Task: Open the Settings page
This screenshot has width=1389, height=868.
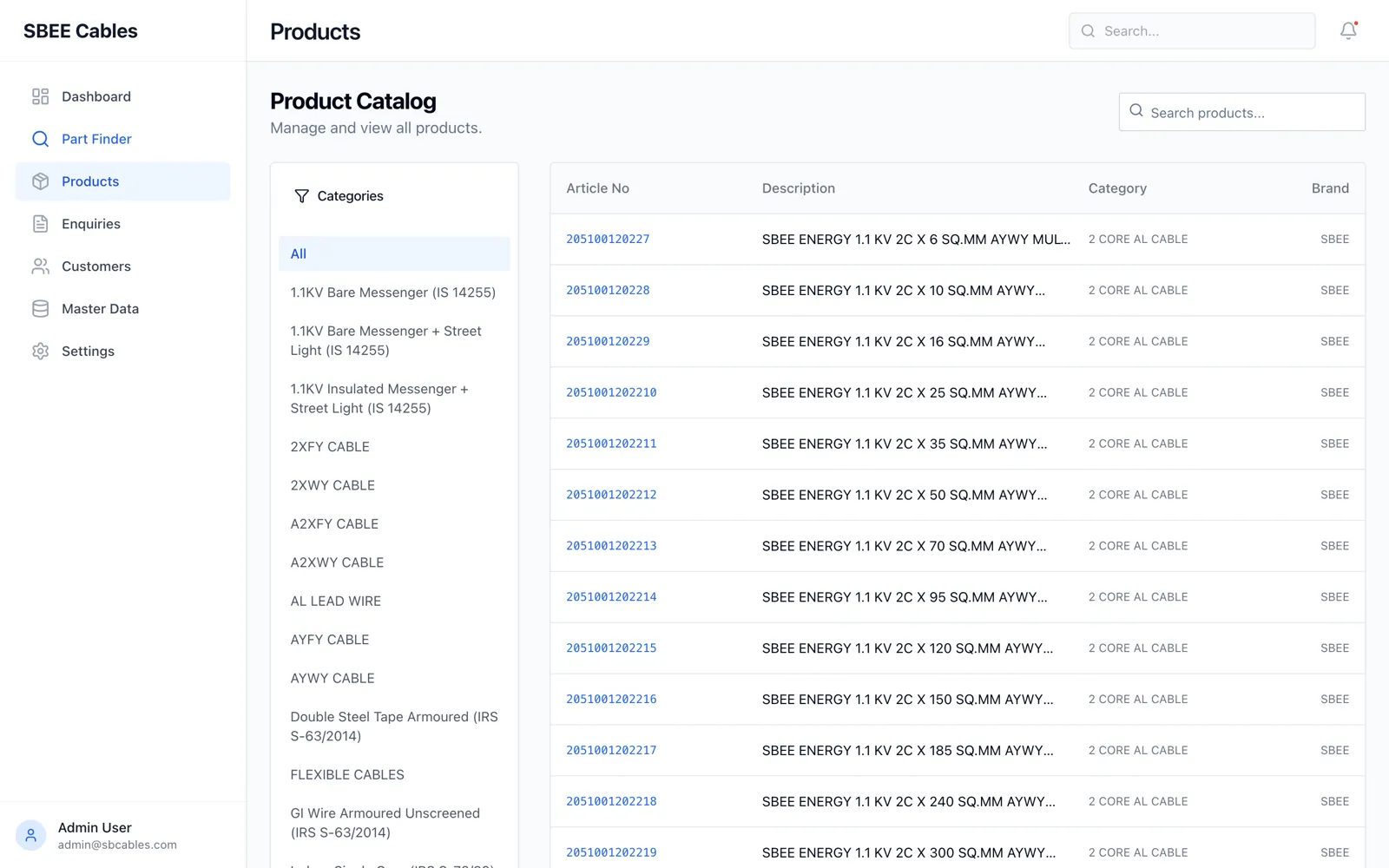Action: coord(122,352)
